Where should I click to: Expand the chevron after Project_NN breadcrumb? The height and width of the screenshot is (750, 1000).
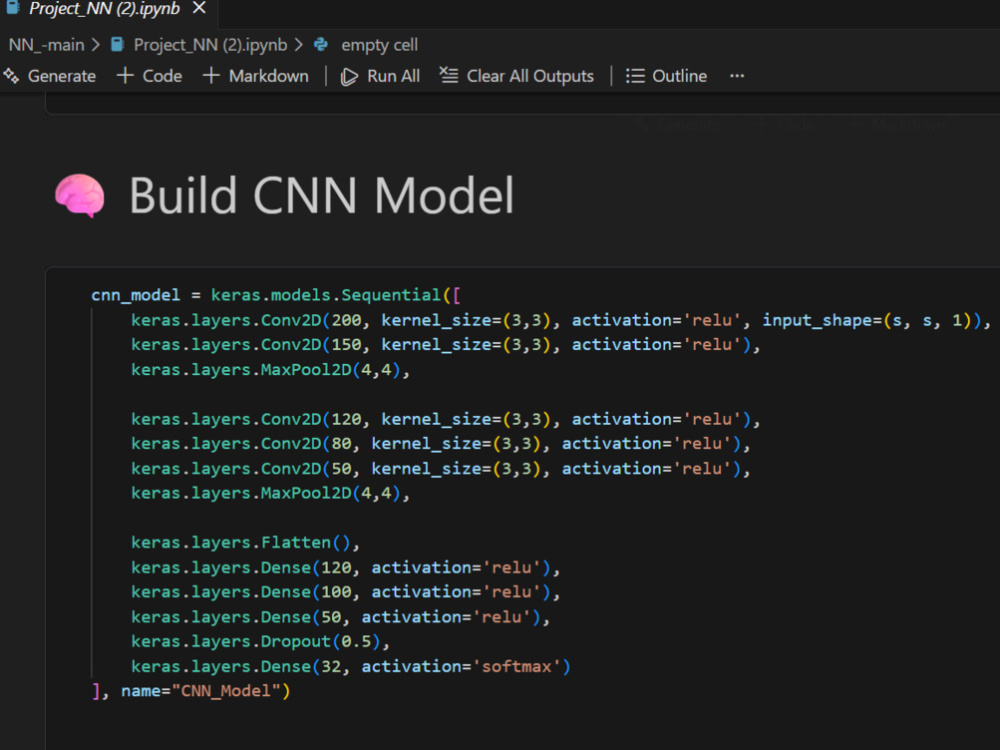pyautogui.click(x=298, y=45)
